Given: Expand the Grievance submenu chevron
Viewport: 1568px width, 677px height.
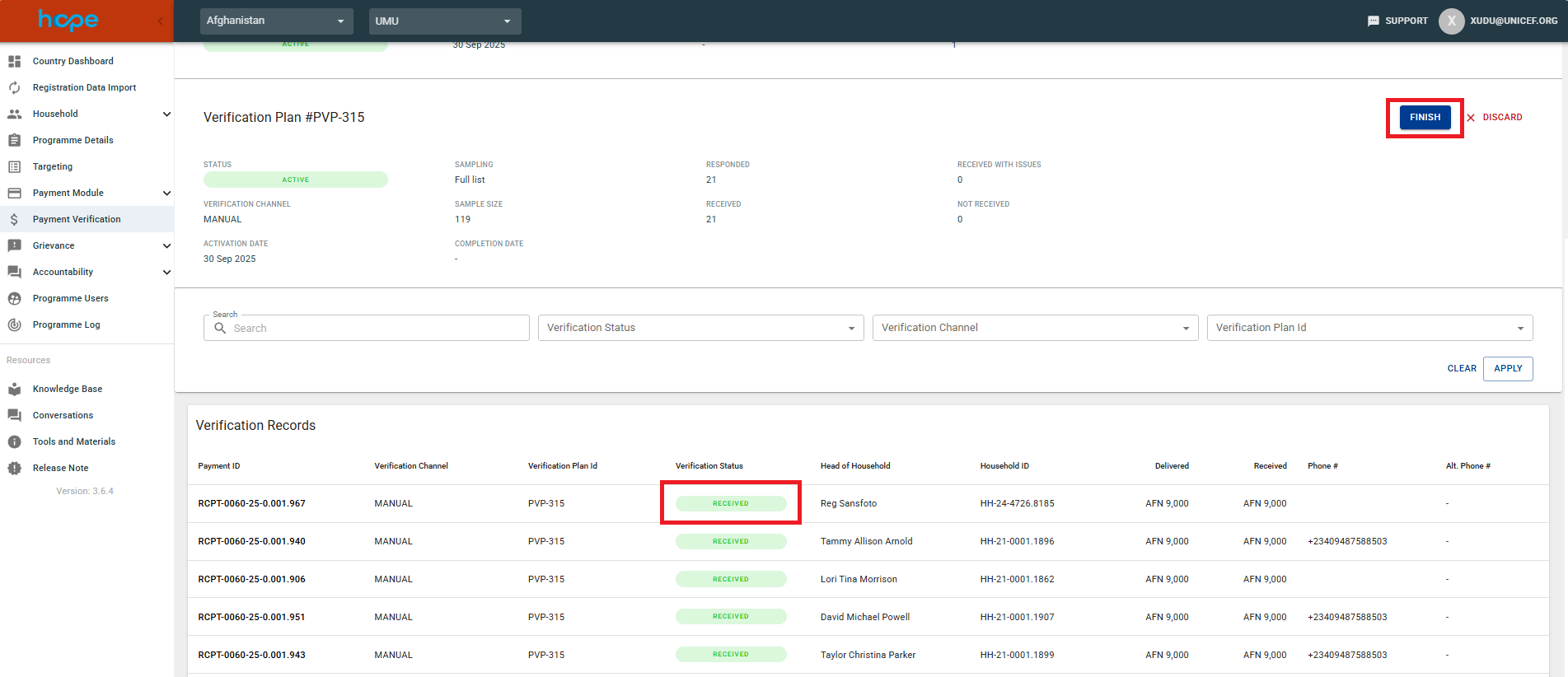Looking at the screenshot, I should coord(166,245).
